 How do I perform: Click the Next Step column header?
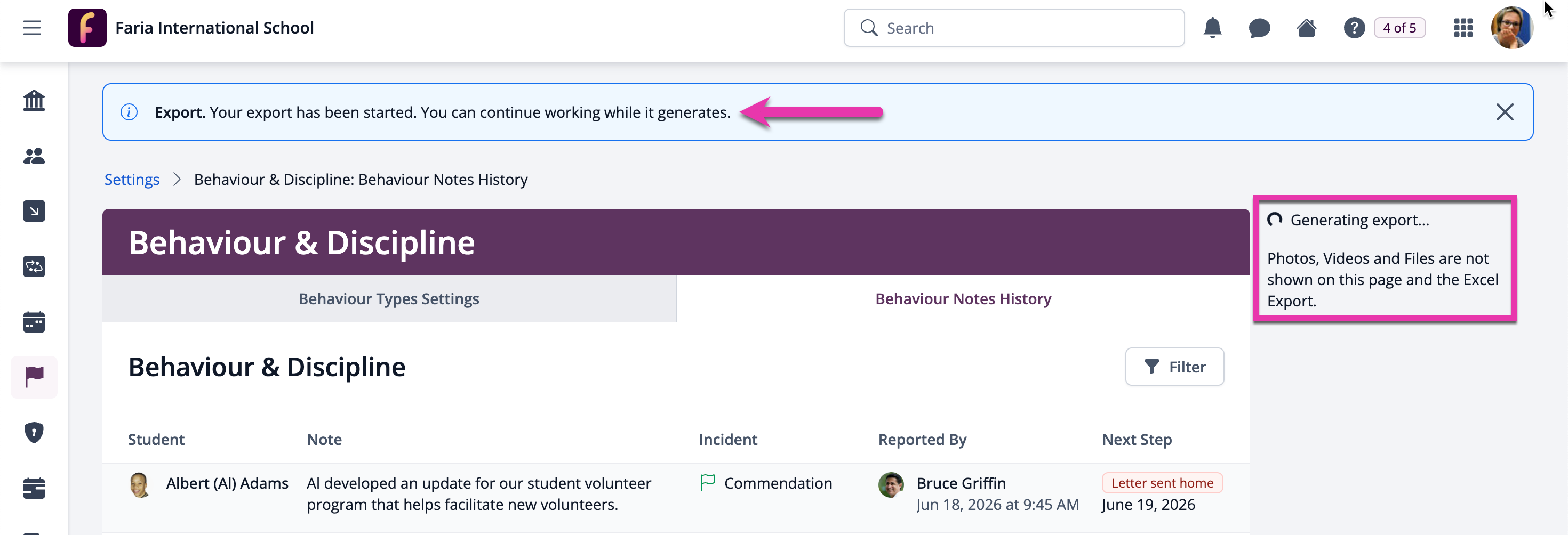tap(1137, 440)
